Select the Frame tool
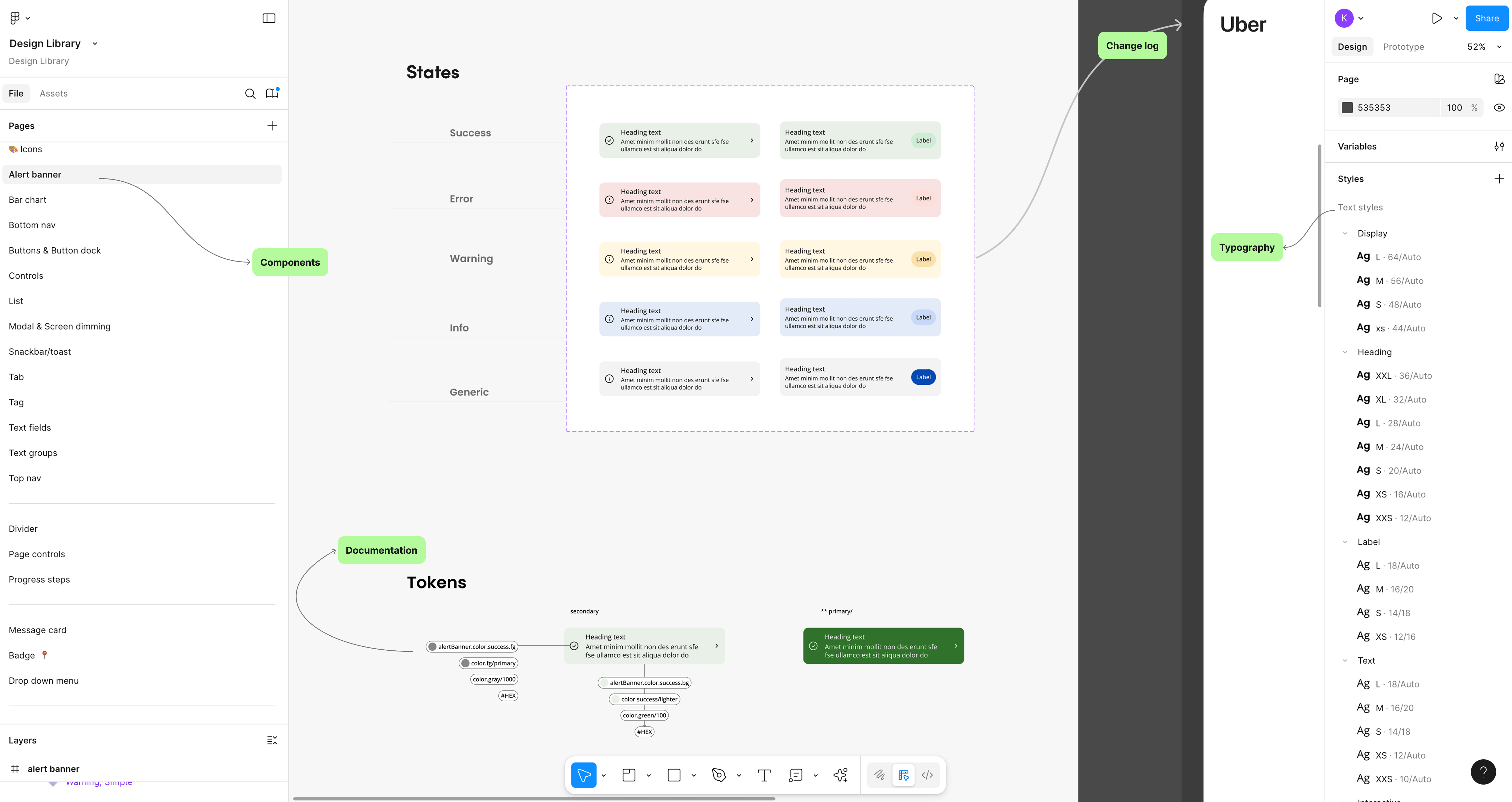Viewport: 1512px width, 802px height. [629, 775]
